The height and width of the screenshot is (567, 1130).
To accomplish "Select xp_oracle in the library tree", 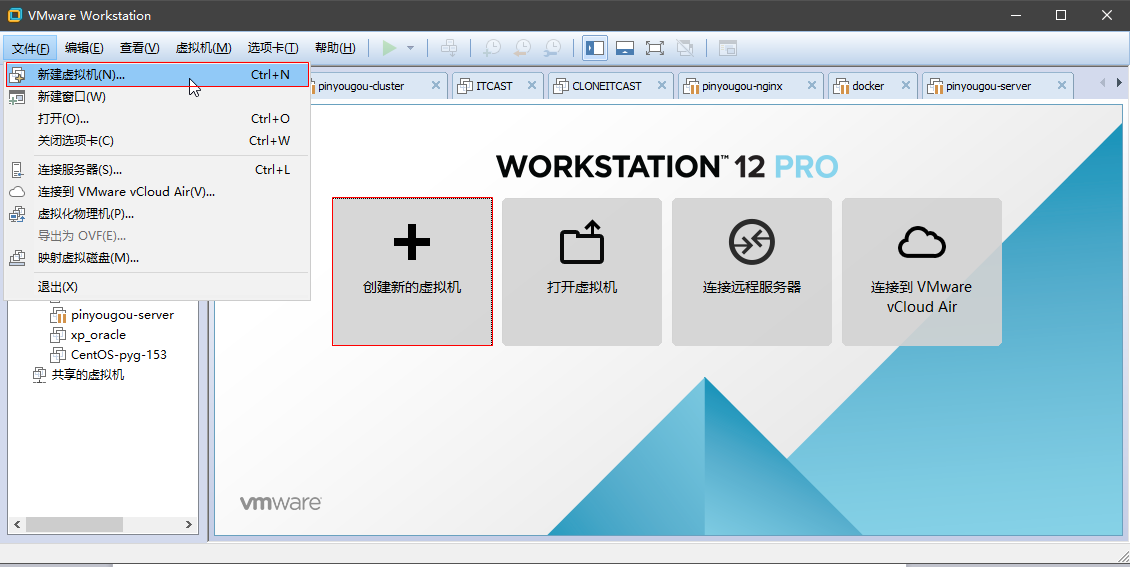I will 98,335.
